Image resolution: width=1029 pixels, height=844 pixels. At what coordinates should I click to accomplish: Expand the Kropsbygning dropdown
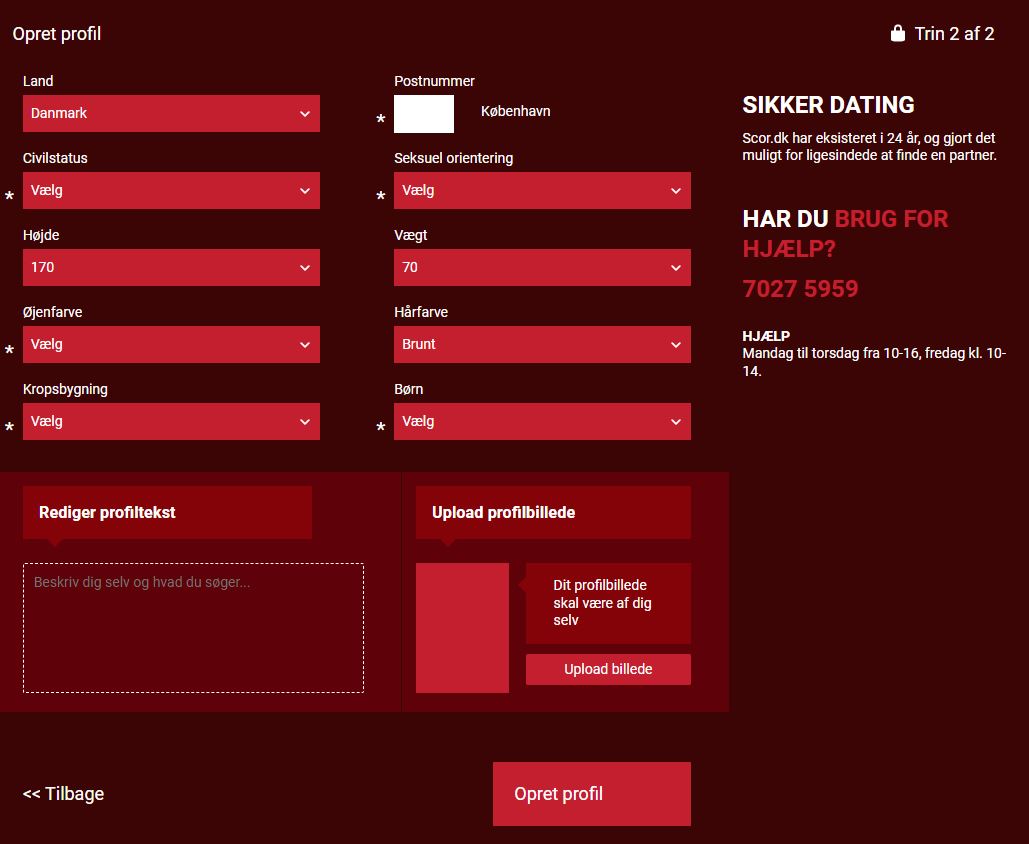click(171, 422)
